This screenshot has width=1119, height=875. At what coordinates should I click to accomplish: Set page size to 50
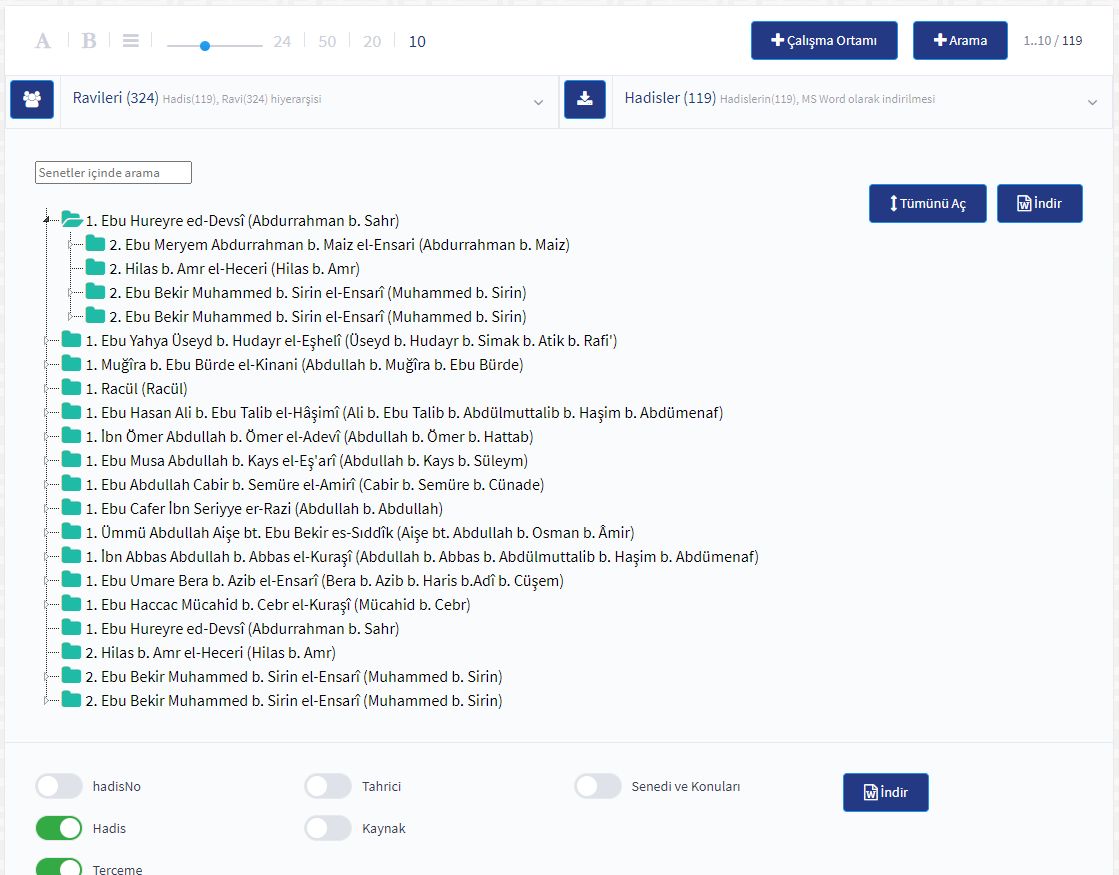tap(327, 41)
